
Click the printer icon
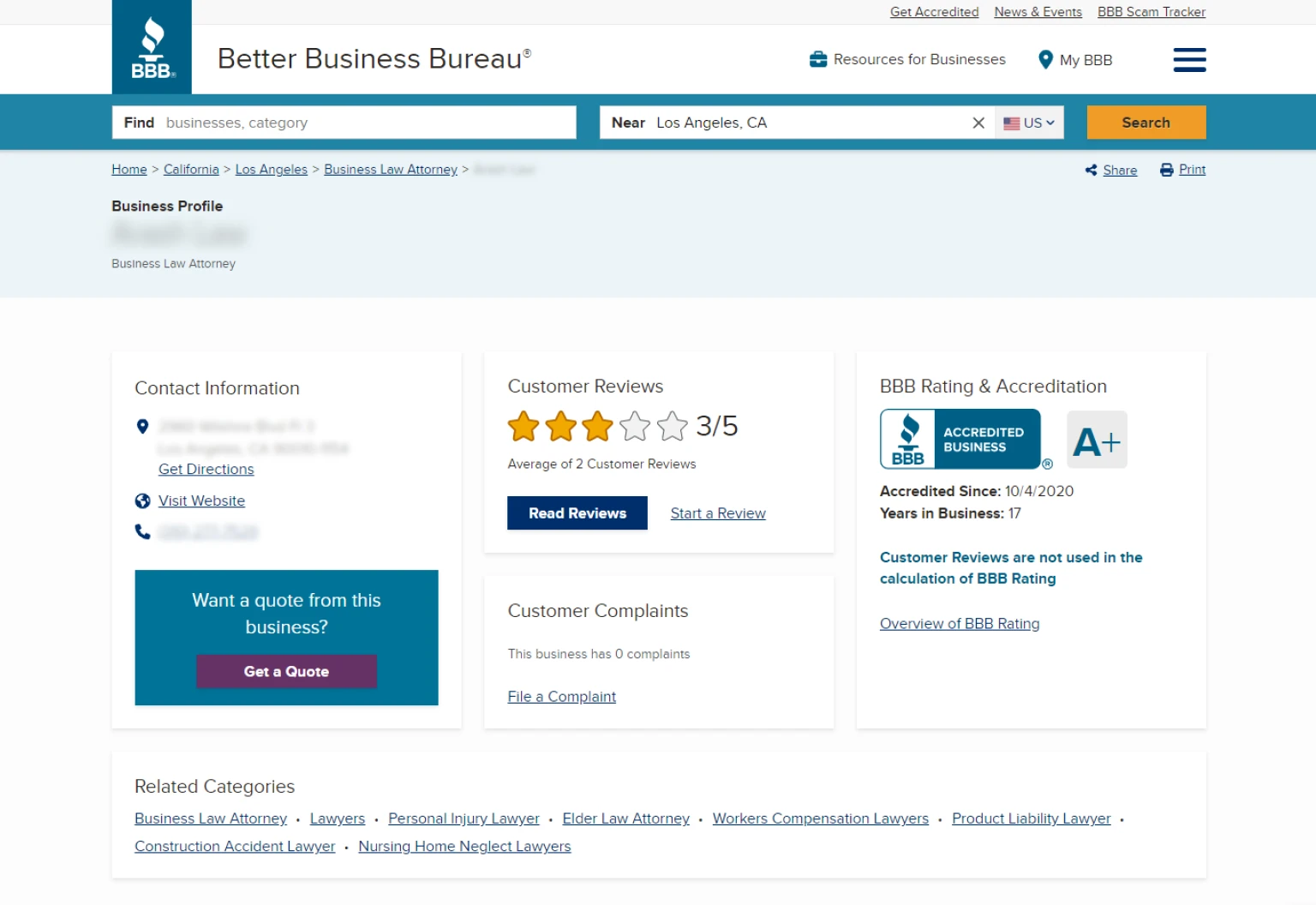click(x=1166, y=170)
